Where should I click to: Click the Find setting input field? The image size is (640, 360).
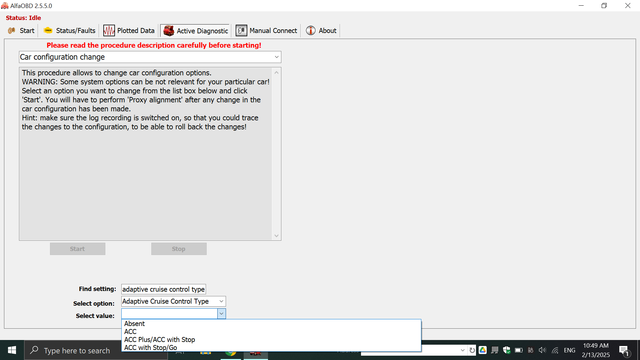coord(163,289)
